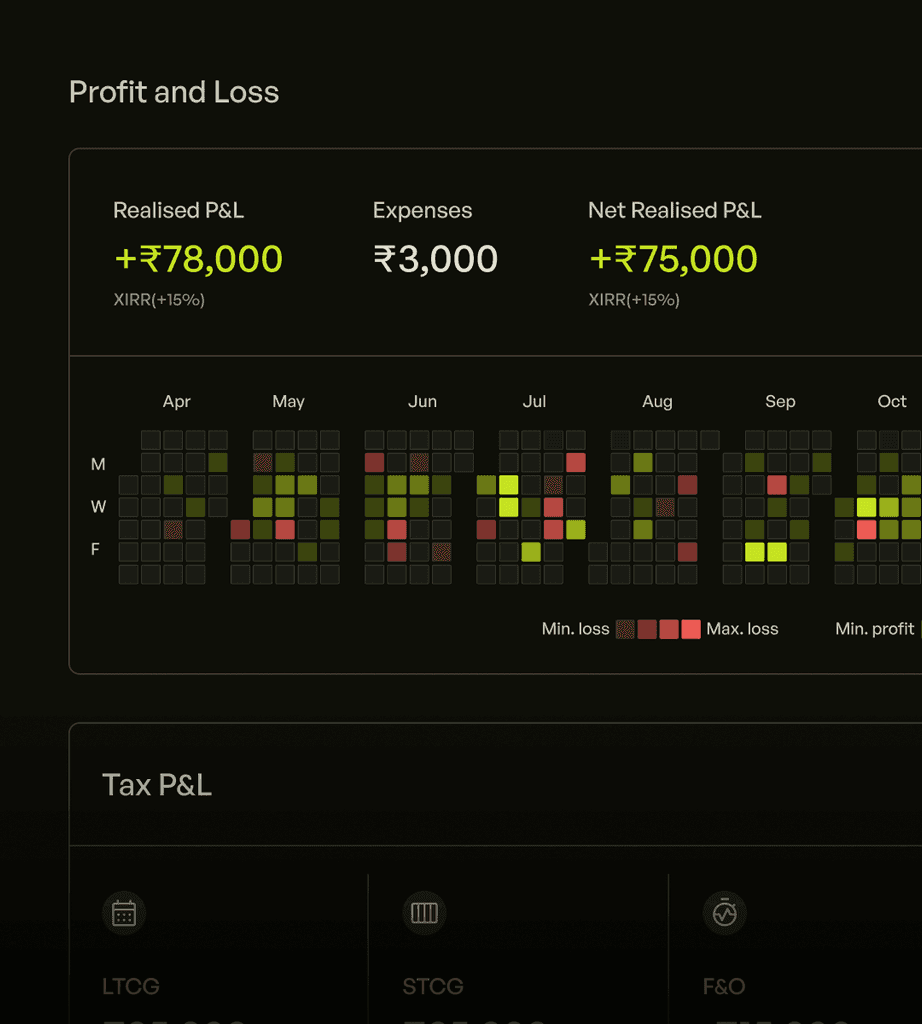Image resolution: width=922 pixels, height=1024 pixels.
Task: Expand the Tax P&L section
Action: [157, 786]
